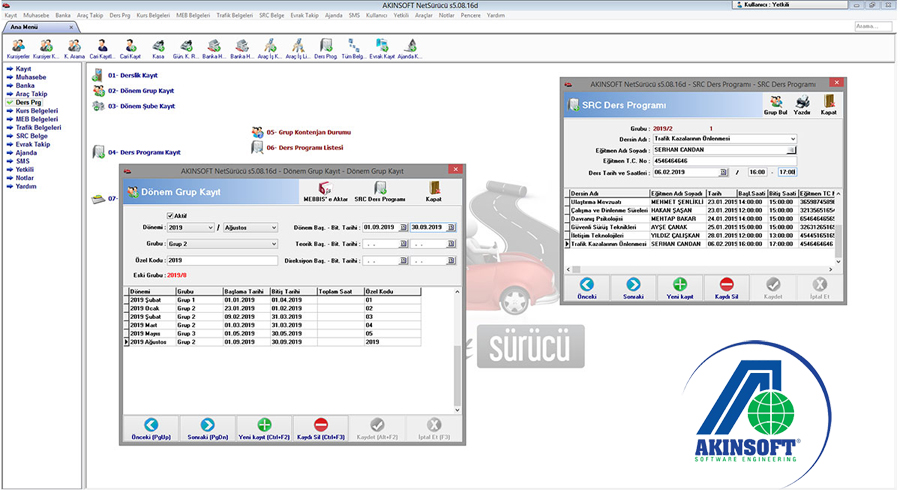900x490 pixels.
Task: Select SRC Belge in left sidebar
Action: click(x=31, y=136)
